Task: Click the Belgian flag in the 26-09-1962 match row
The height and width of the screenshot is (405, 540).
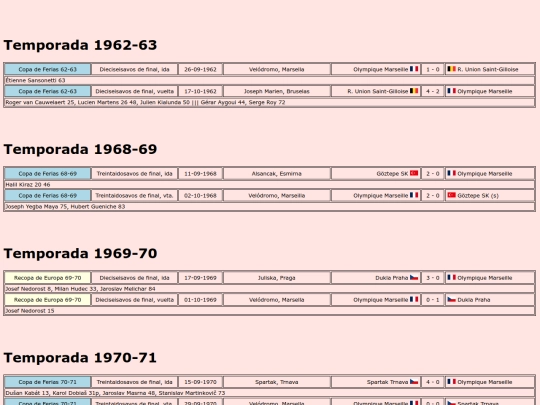Action: pos(451,69)
